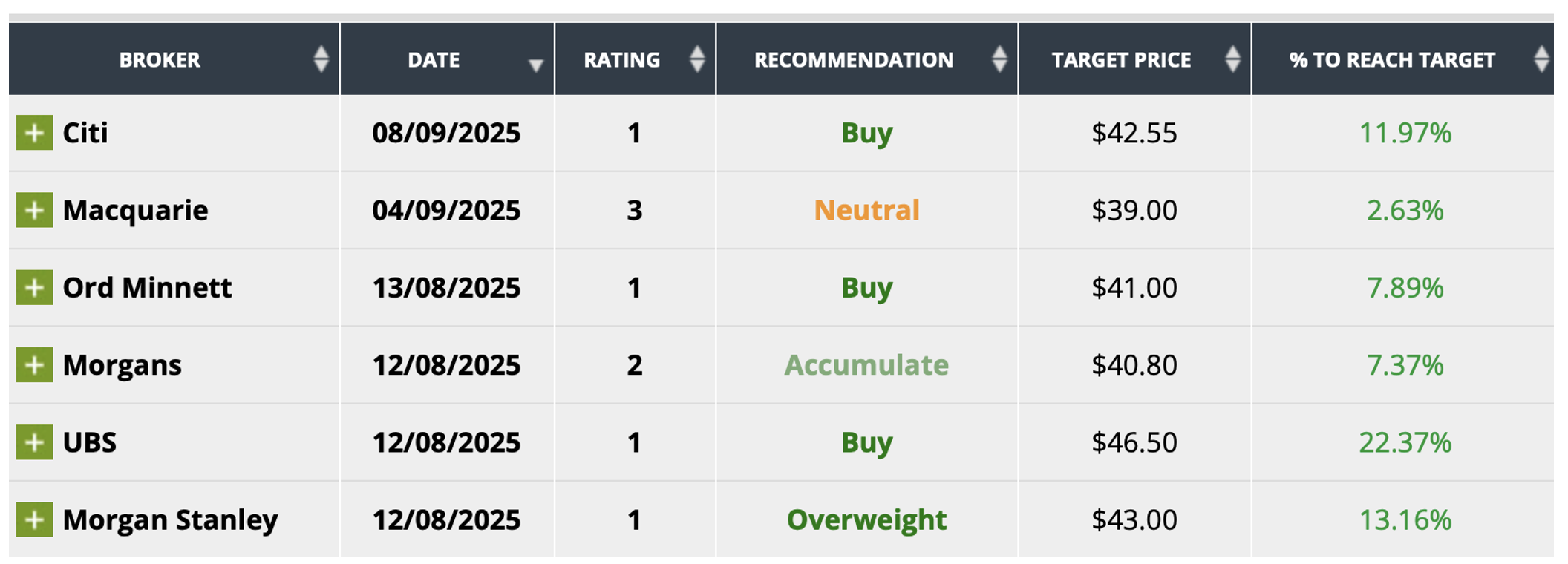Click the Neutral recommendation for Macquarie
1568x564 pixels.
click(866, 210)
